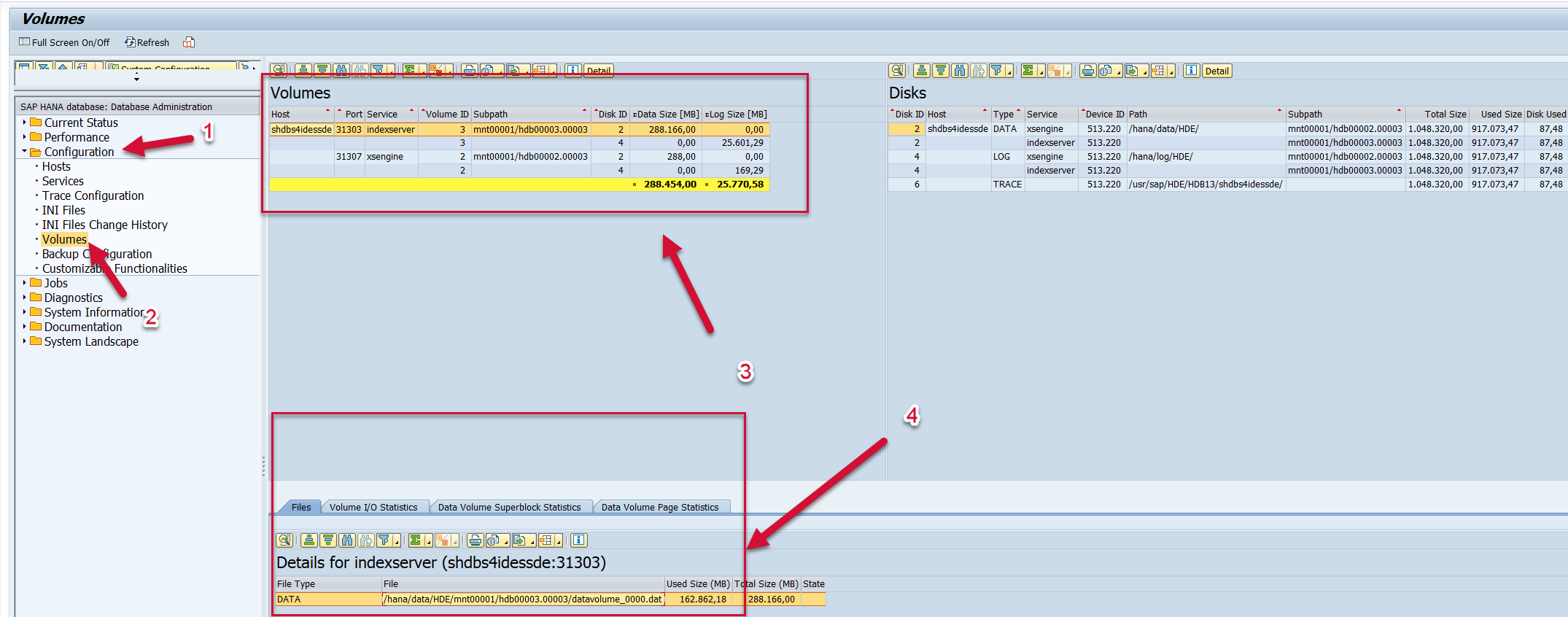Select the xsengine row in Volumes table

(384, 157)
